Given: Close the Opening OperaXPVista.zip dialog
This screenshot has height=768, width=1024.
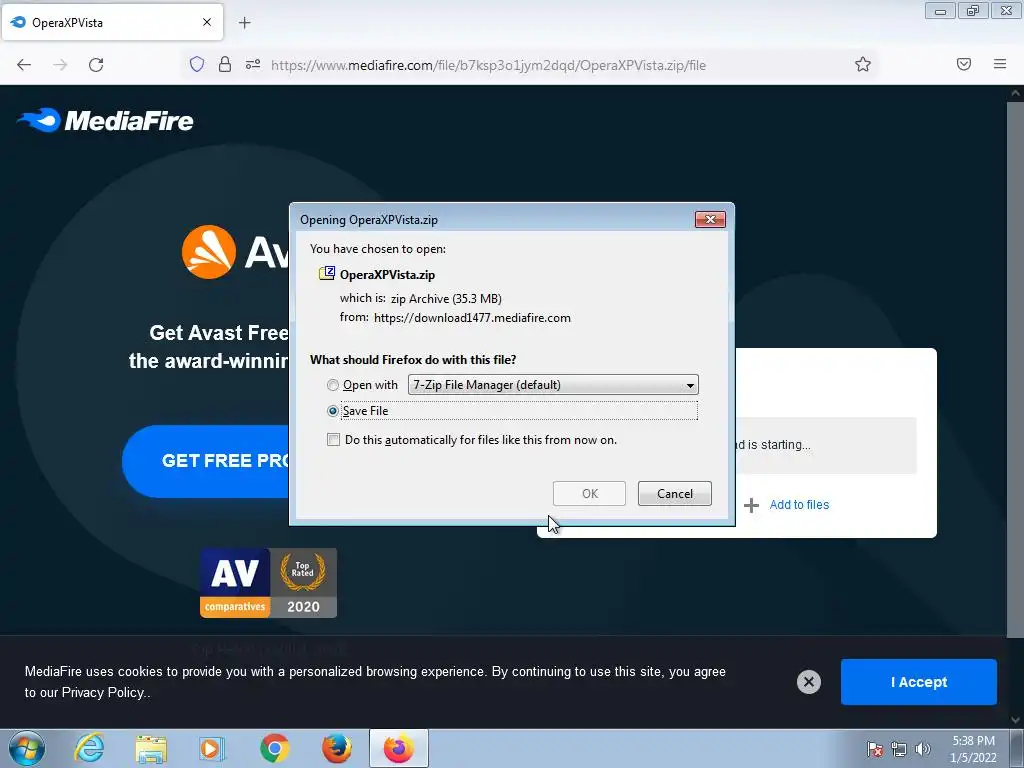Looking at the screenshot, I should tap(710, 219).
